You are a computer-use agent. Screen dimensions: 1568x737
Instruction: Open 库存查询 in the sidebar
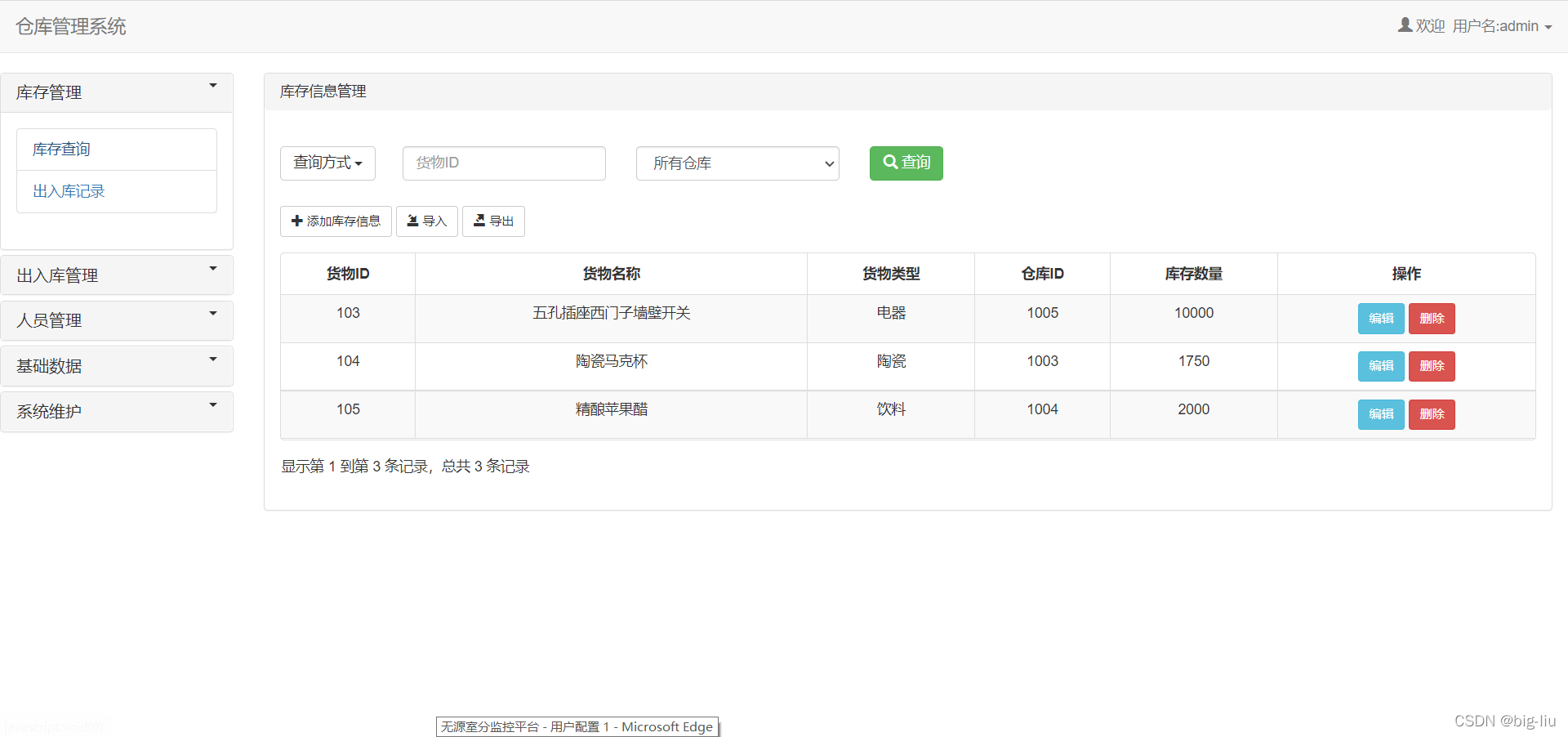pos(117,150)
